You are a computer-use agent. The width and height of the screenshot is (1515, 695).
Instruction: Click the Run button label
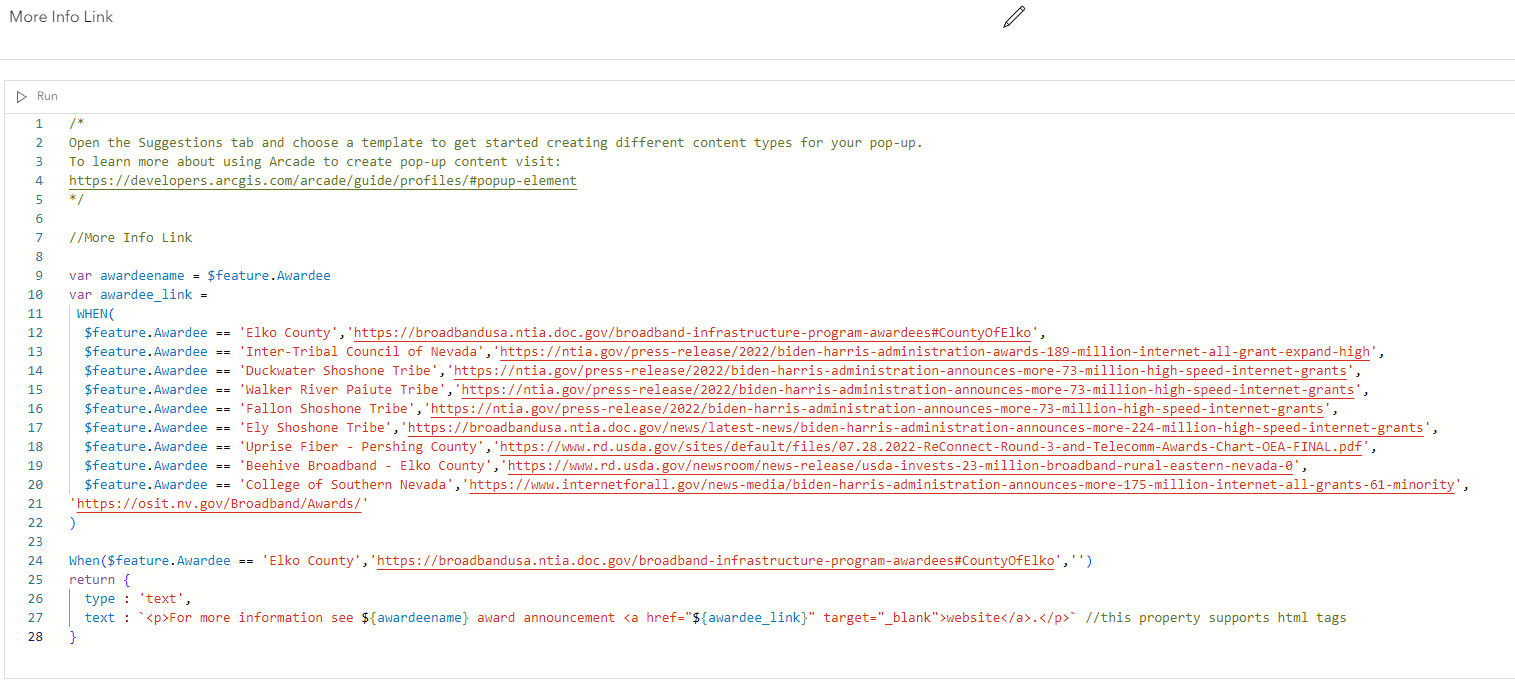click(45, 96)
